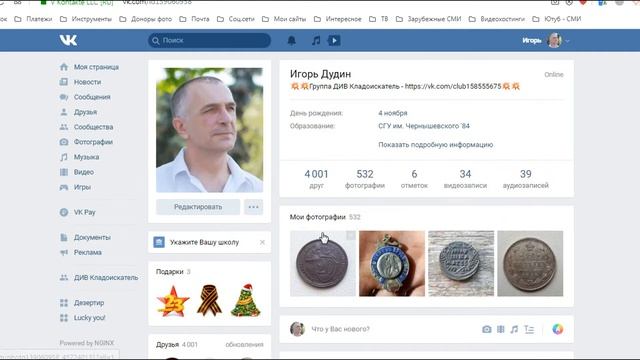
Task: Open the Доноры фото bookmarks folder
Action: point(146,19)
